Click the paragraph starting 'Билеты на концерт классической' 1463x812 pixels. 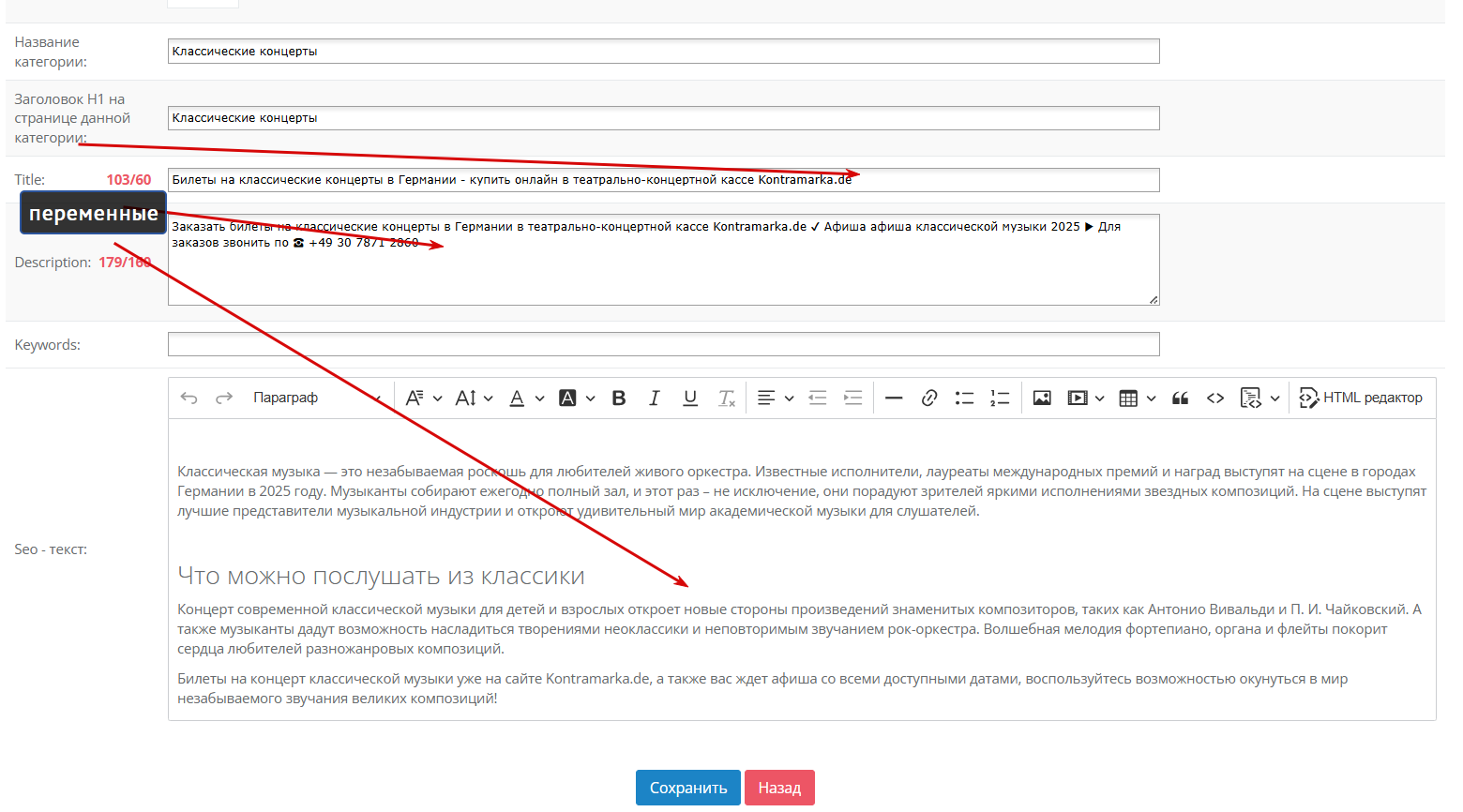[x=762, y=688]
